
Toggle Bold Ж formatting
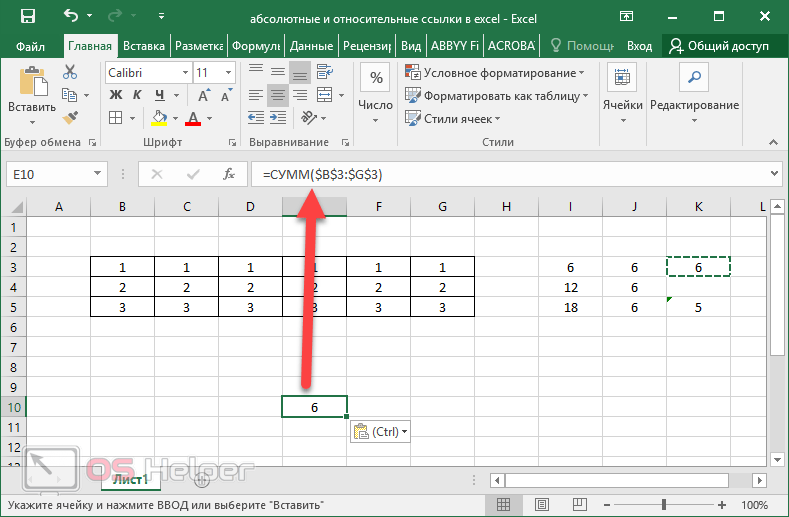[x=116, y=95]
